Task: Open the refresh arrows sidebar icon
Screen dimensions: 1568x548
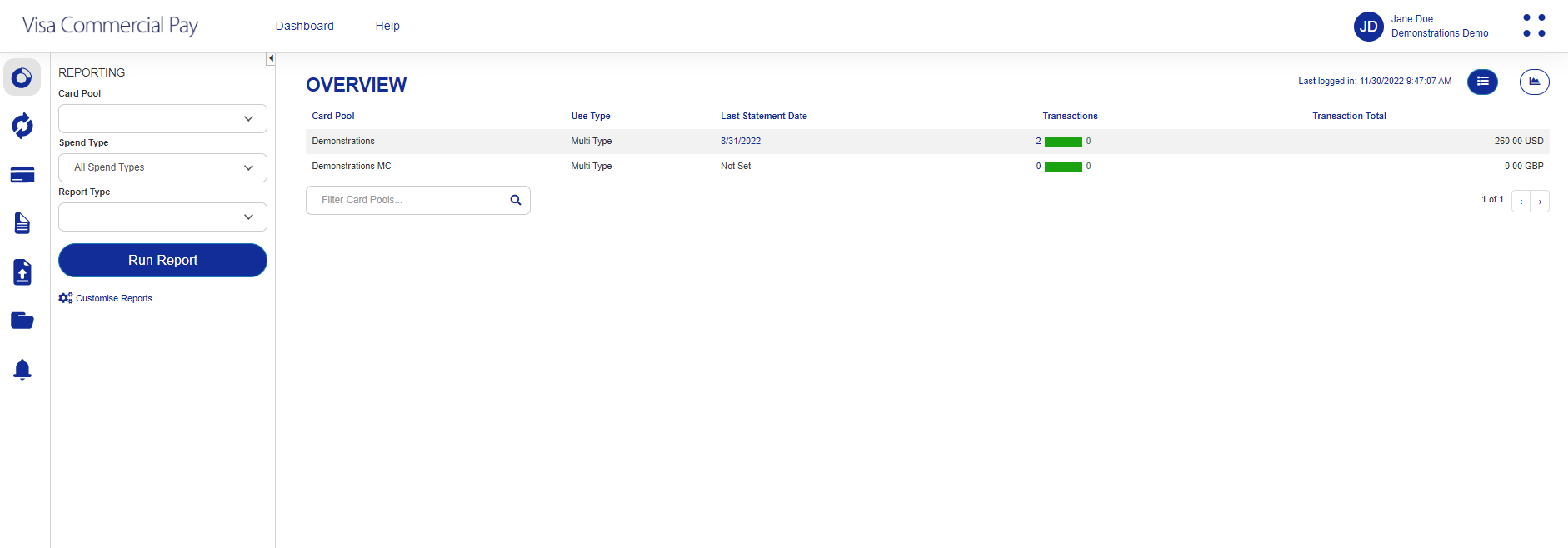Action: pyautogui.click(x=22, y=126)
